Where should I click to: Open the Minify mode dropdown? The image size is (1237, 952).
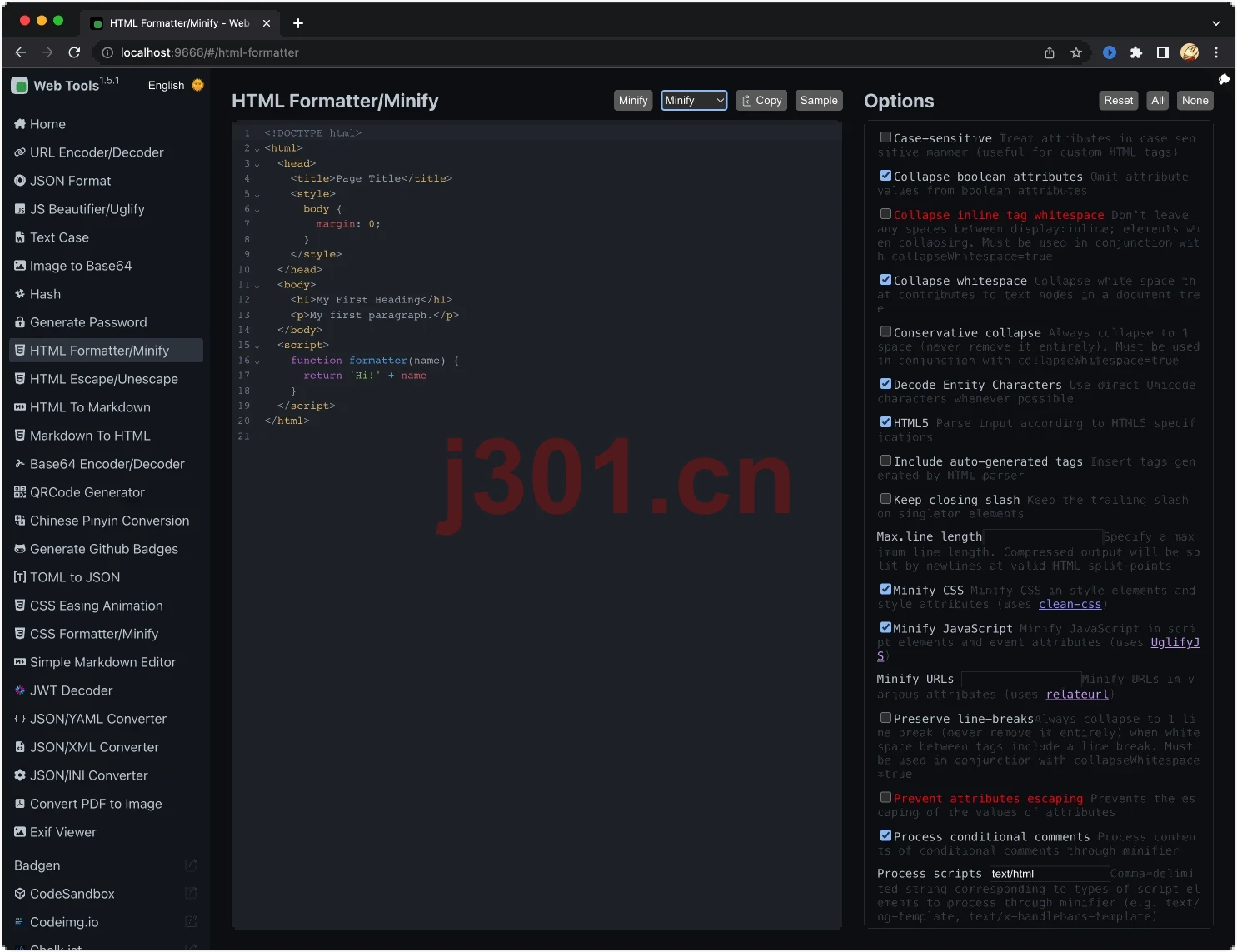tap(694, 101)
